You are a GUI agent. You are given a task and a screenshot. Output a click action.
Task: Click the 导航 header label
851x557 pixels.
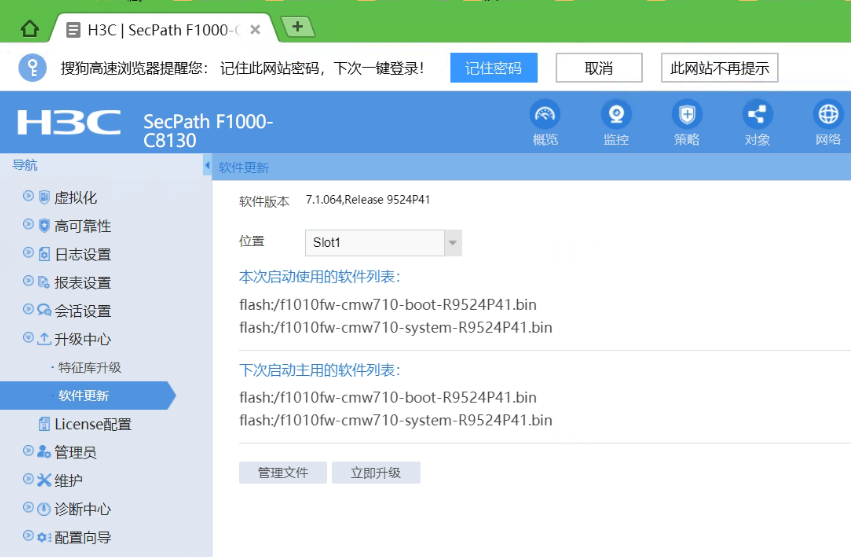click(25, 165)
